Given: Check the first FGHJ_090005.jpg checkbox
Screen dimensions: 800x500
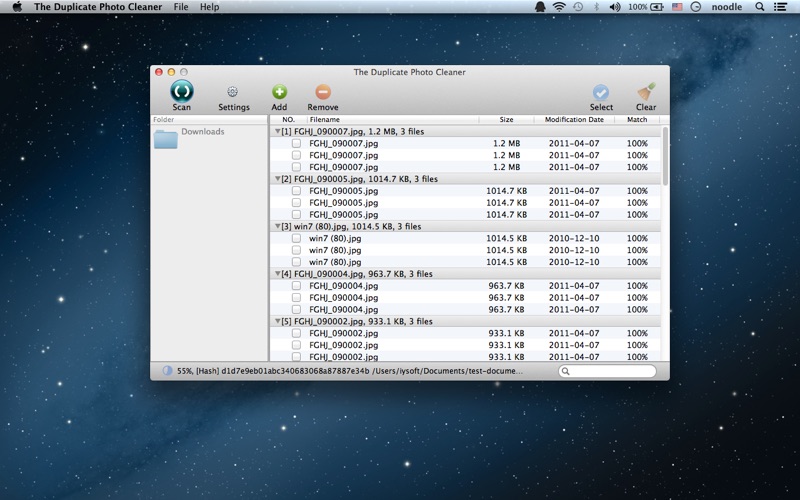Looking at the screenshot, I should pyautogui.click(x=296, y=191).
